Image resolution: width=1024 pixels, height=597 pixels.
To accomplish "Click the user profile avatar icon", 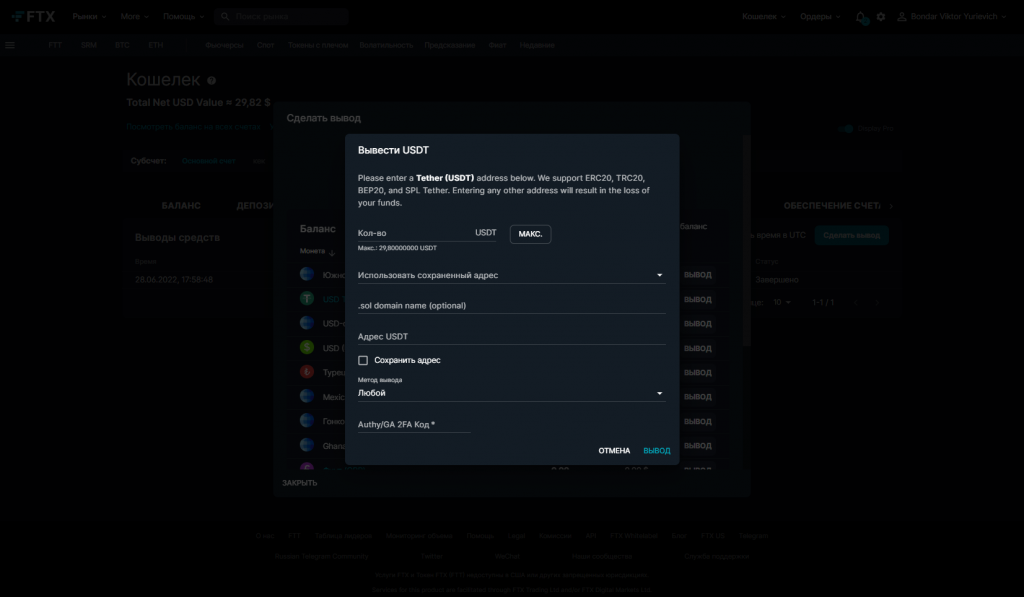I will [902, 16].
